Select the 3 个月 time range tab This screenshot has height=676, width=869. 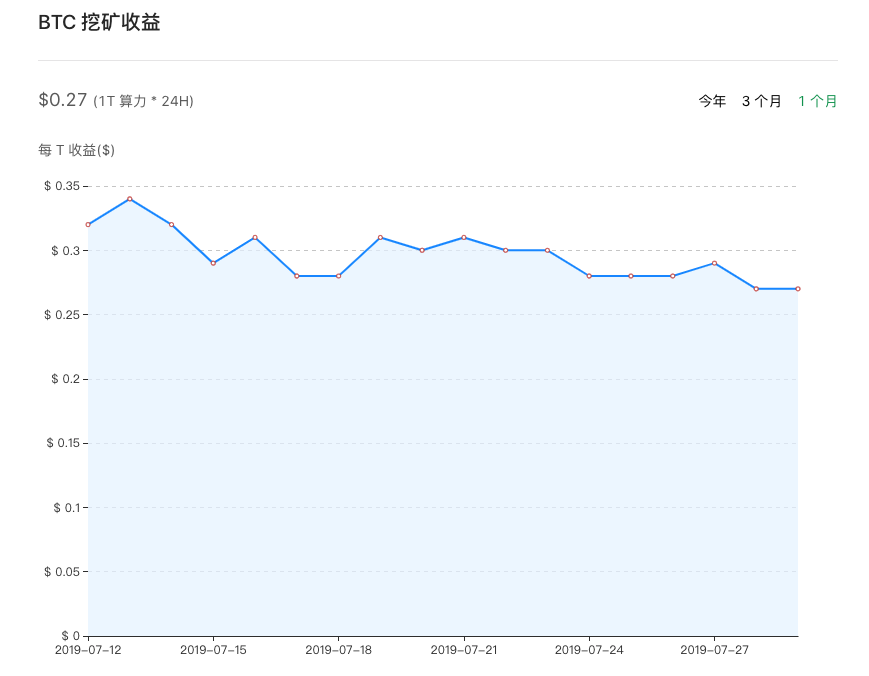[761, 101]
